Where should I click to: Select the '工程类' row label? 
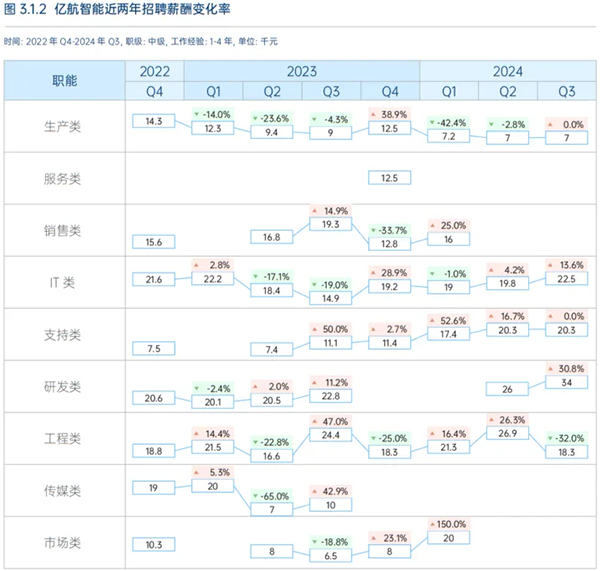point(62,439)
